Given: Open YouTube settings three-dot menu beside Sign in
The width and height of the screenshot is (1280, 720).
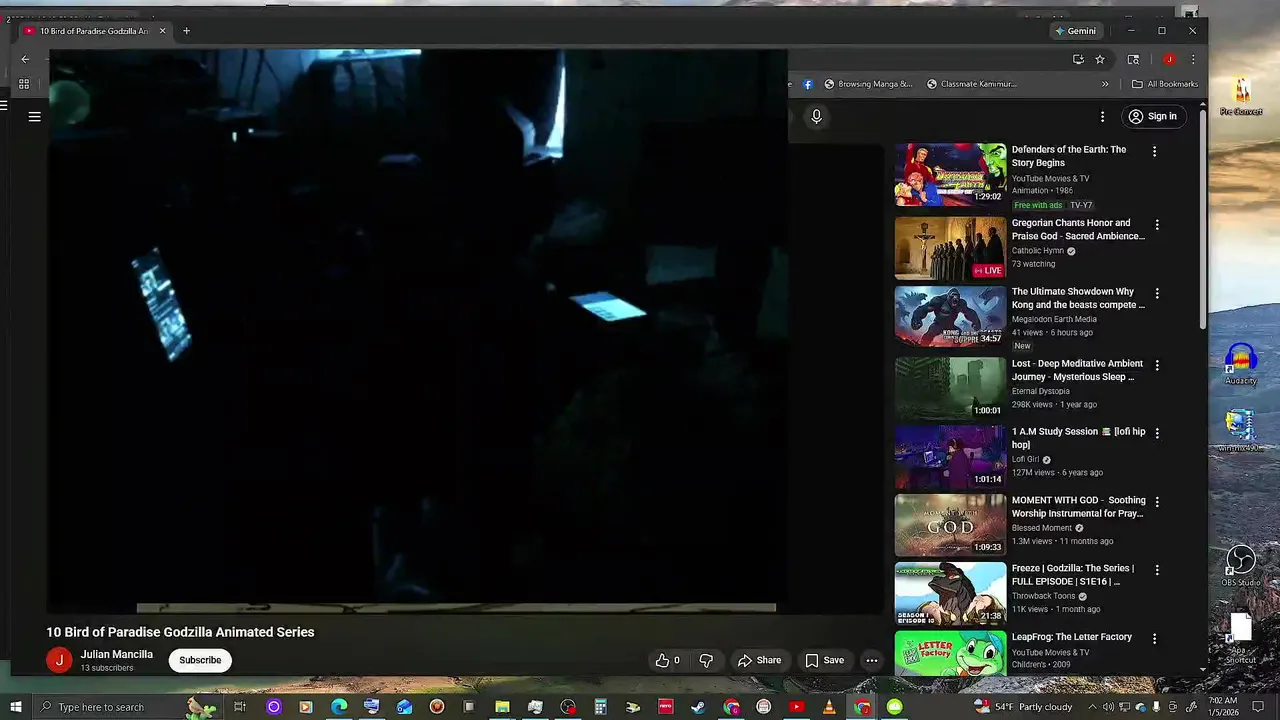Looking at the screenshot, I should (1103, 116).
